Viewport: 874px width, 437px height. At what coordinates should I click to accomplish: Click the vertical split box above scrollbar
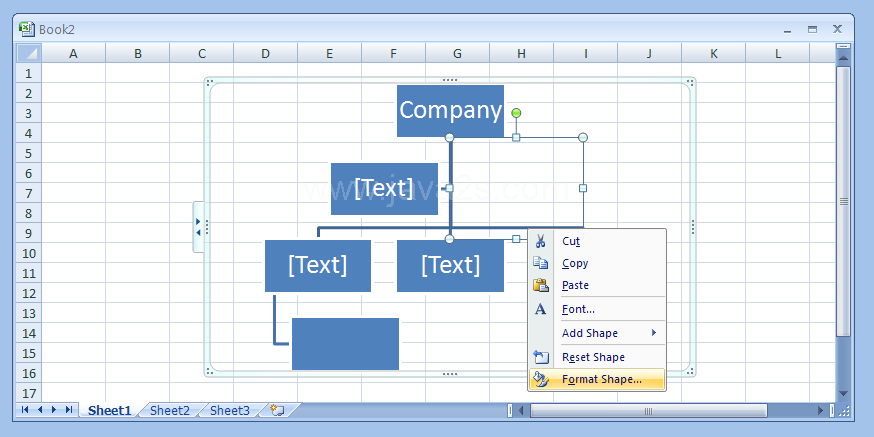coord(843,47)
